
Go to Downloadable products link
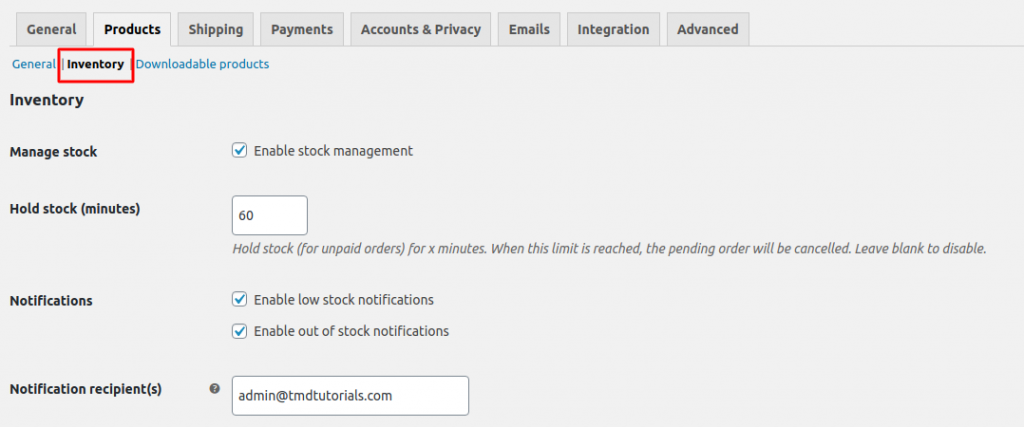(x=202, y=64)
